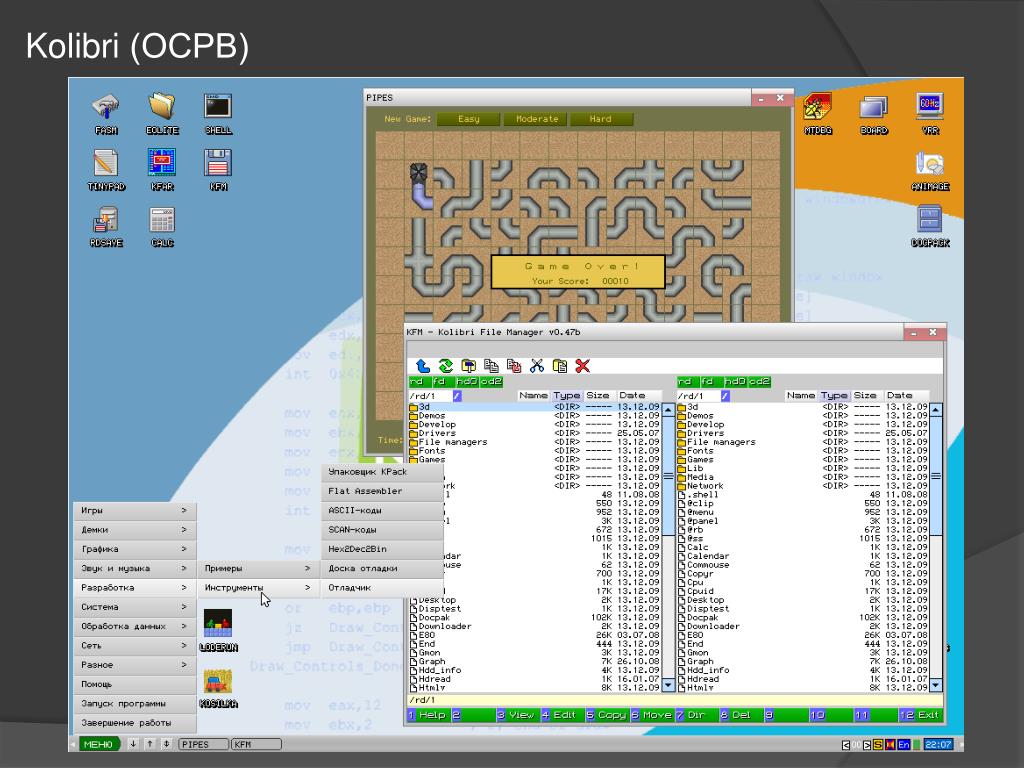Expand the Звук и музыка submenu
Image resolution: width=1024 pixels, height=768 pixels.
coord(135,568)
